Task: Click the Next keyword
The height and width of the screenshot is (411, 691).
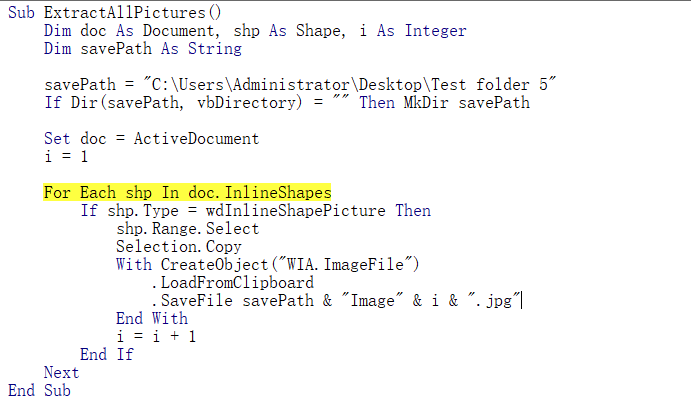Action: (x=61, y=372)
